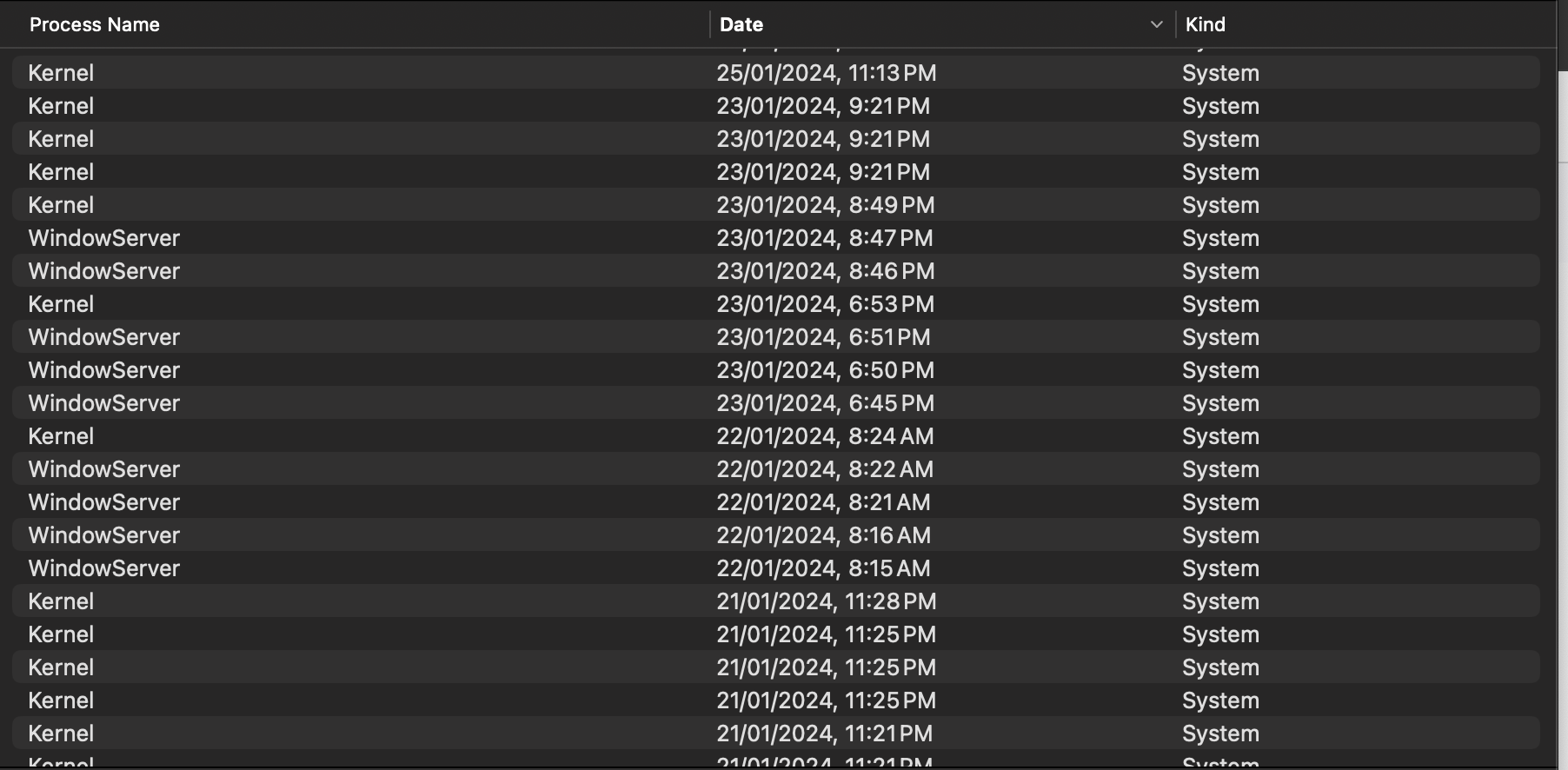
Task: Select the WindowServer row at 22/01/2024, 8:22 AM
Action: 776,469
